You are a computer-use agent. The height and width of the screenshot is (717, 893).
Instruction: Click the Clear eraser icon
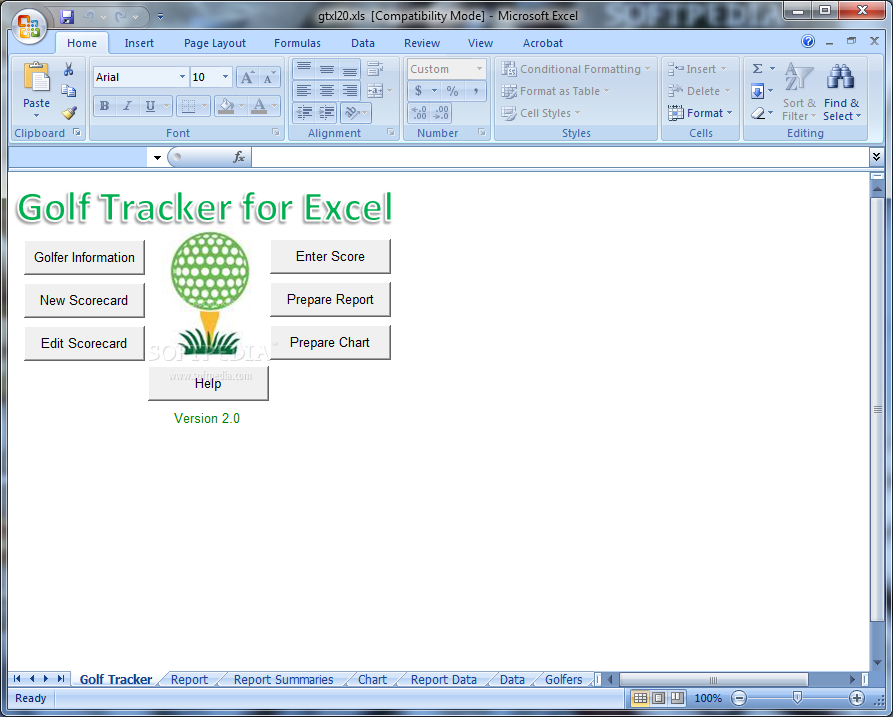[x=757, y=113]
